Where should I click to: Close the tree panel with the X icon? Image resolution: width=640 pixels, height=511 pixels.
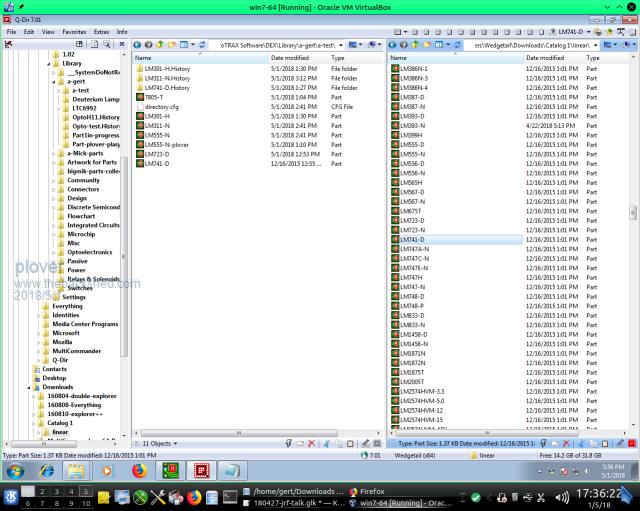[123, 45]
